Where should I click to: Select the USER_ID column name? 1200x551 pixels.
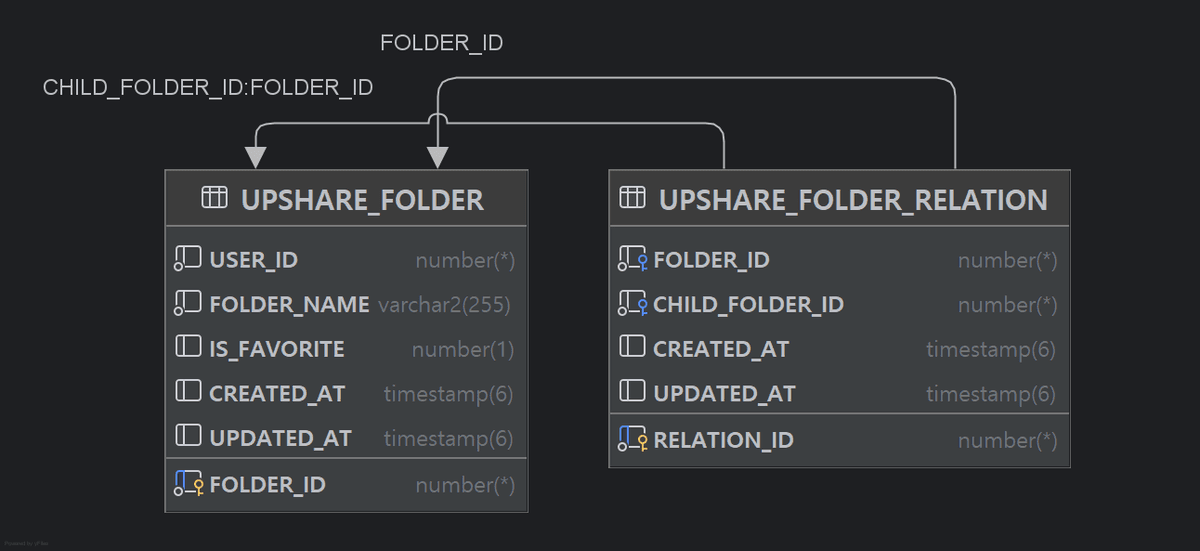[254, 260]
